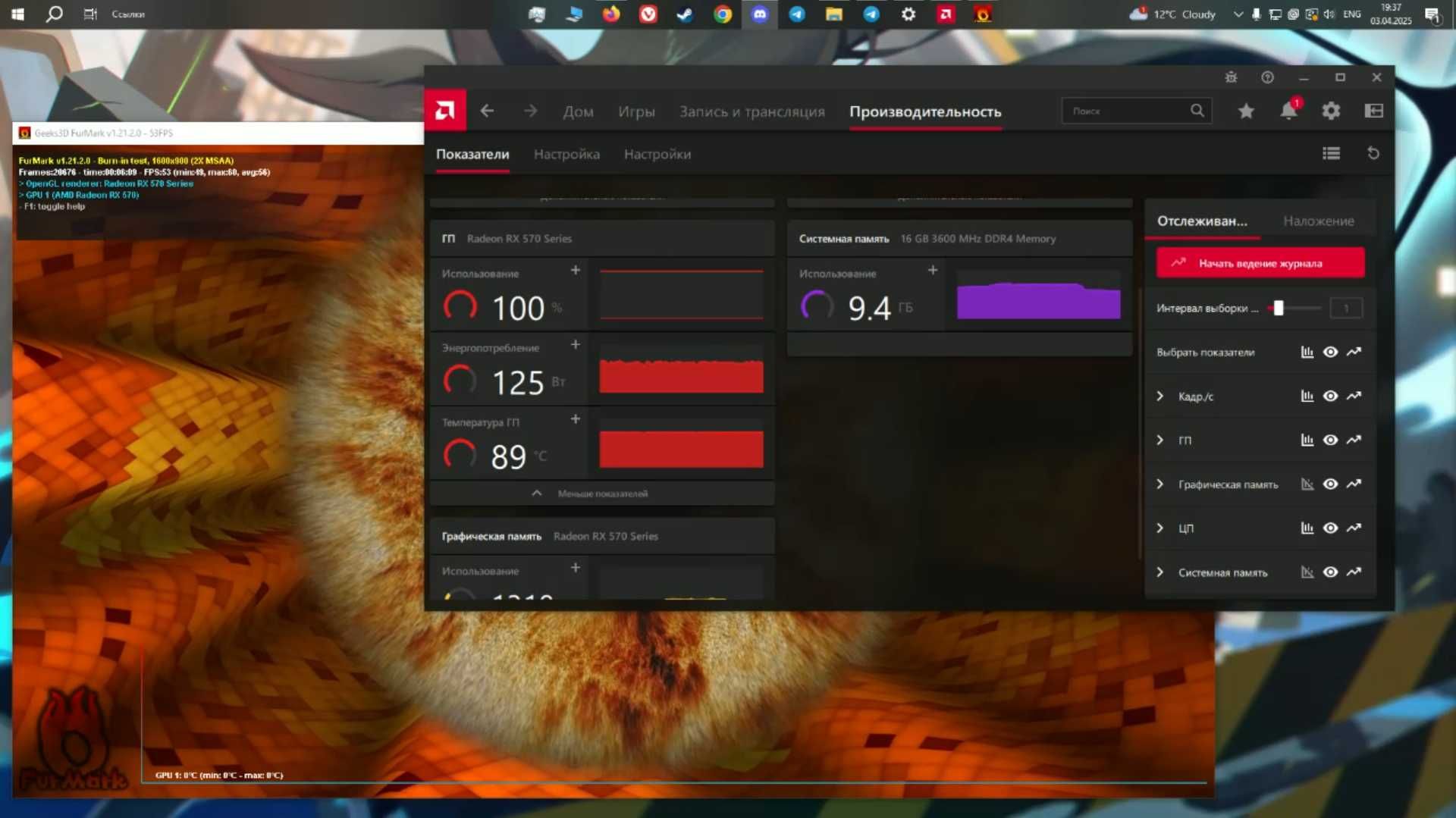The height and width of the screenshot is (818, 1456).
Task: Open Windows Start menu
Action: pyautogui.click(x=17, y=14)
